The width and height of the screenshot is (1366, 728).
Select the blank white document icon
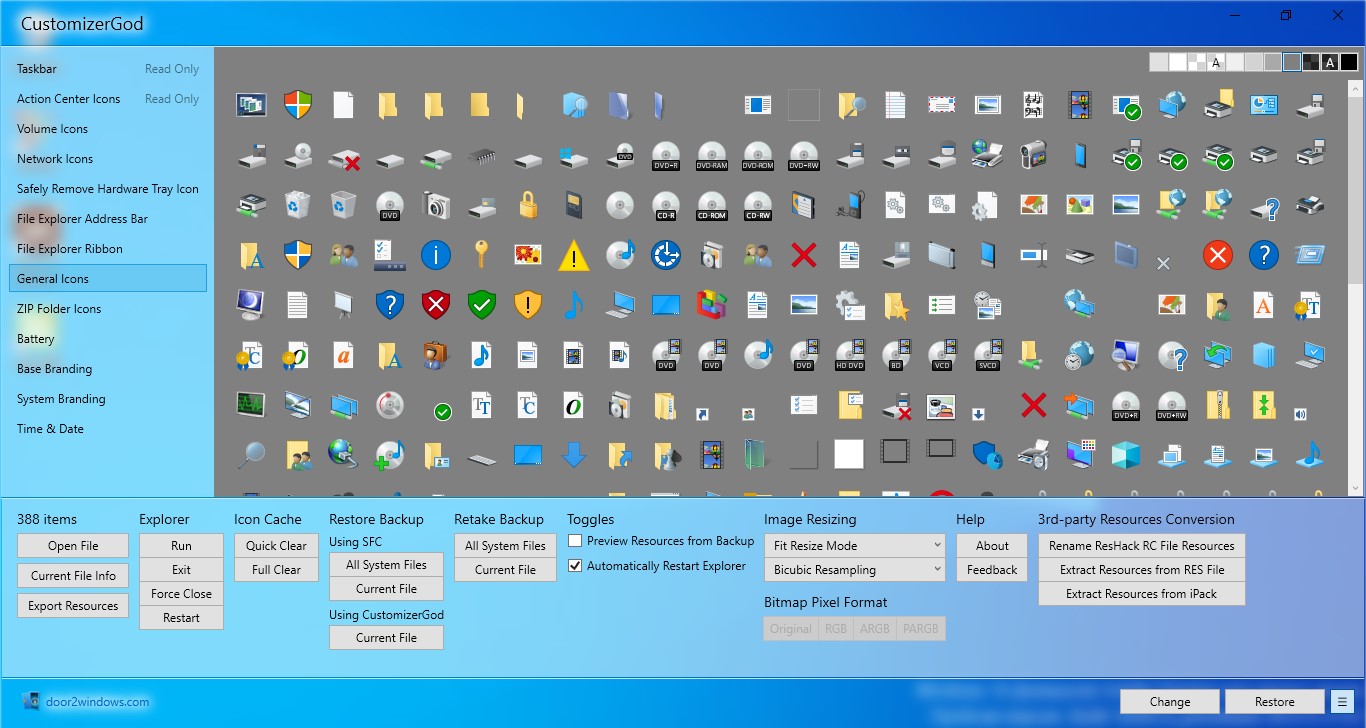click(x=344, y=105)
